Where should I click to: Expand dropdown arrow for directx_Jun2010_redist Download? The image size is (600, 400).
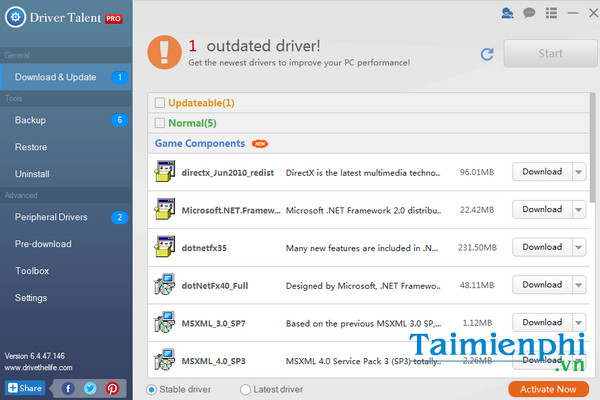(x=579, y=172)
